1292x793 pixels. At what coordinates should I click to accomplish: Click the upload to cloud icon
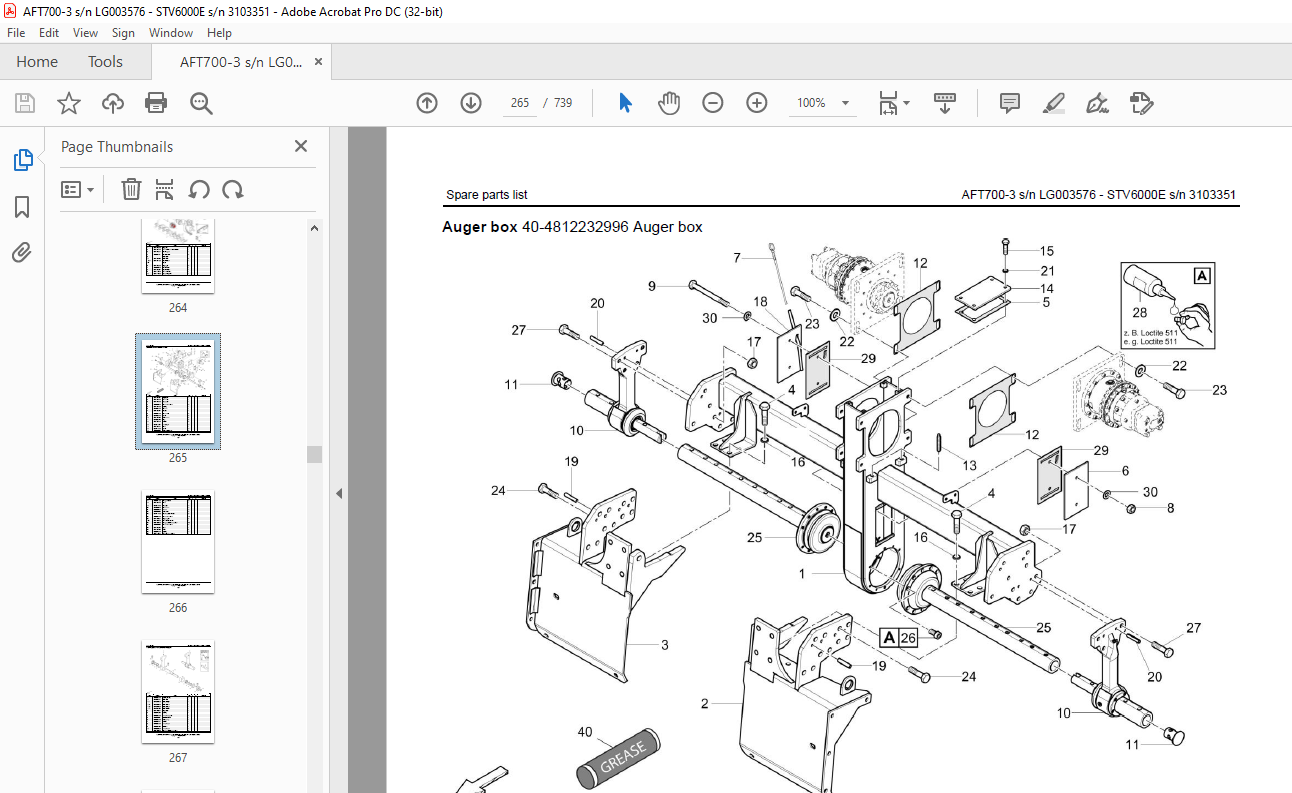(x=112, y=103)
